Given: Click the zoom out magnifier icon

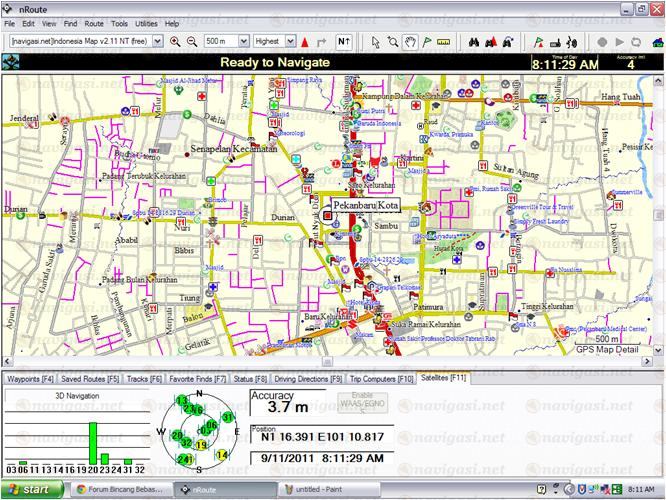Looking at the screenshot, I should click(x=191, y=42).
